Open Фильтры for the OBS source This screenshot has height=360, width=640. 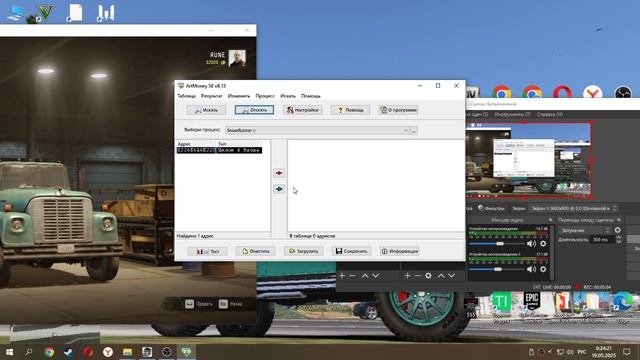pos(491,208)
